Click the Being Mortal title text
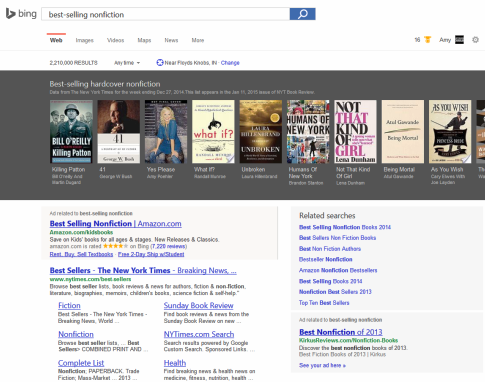Screen dimensions: 485x382 pyautogui.click(x=399, y=170)
